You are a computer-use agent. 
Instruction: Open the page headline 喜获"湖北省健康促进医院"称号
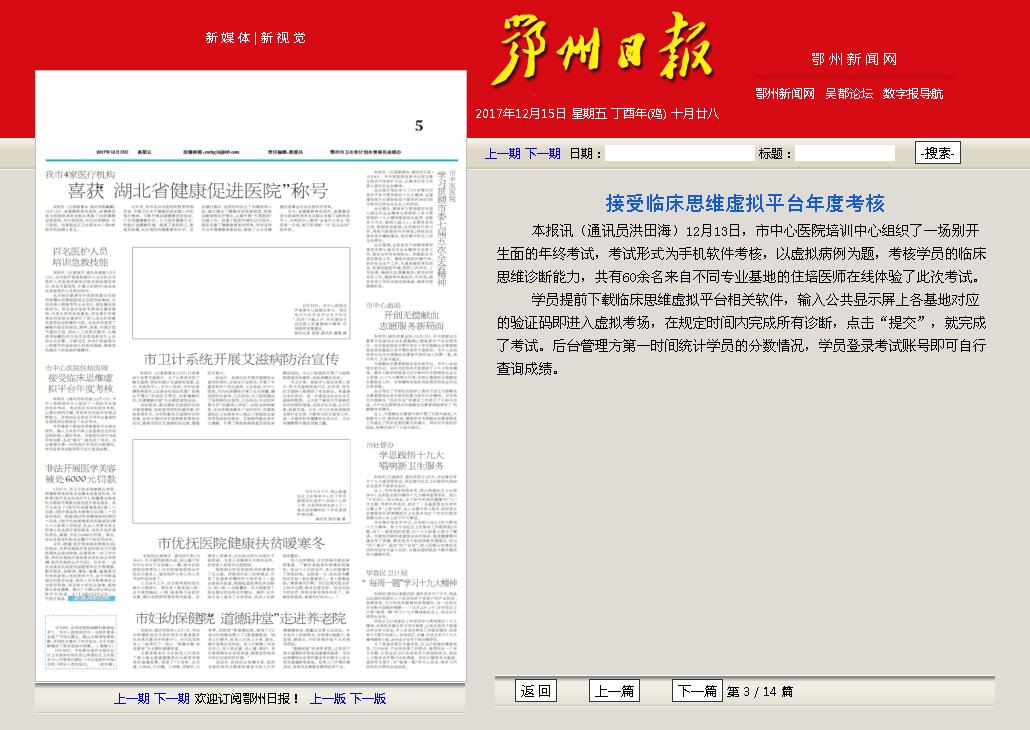pyautogui.click(x=197, y=191)
